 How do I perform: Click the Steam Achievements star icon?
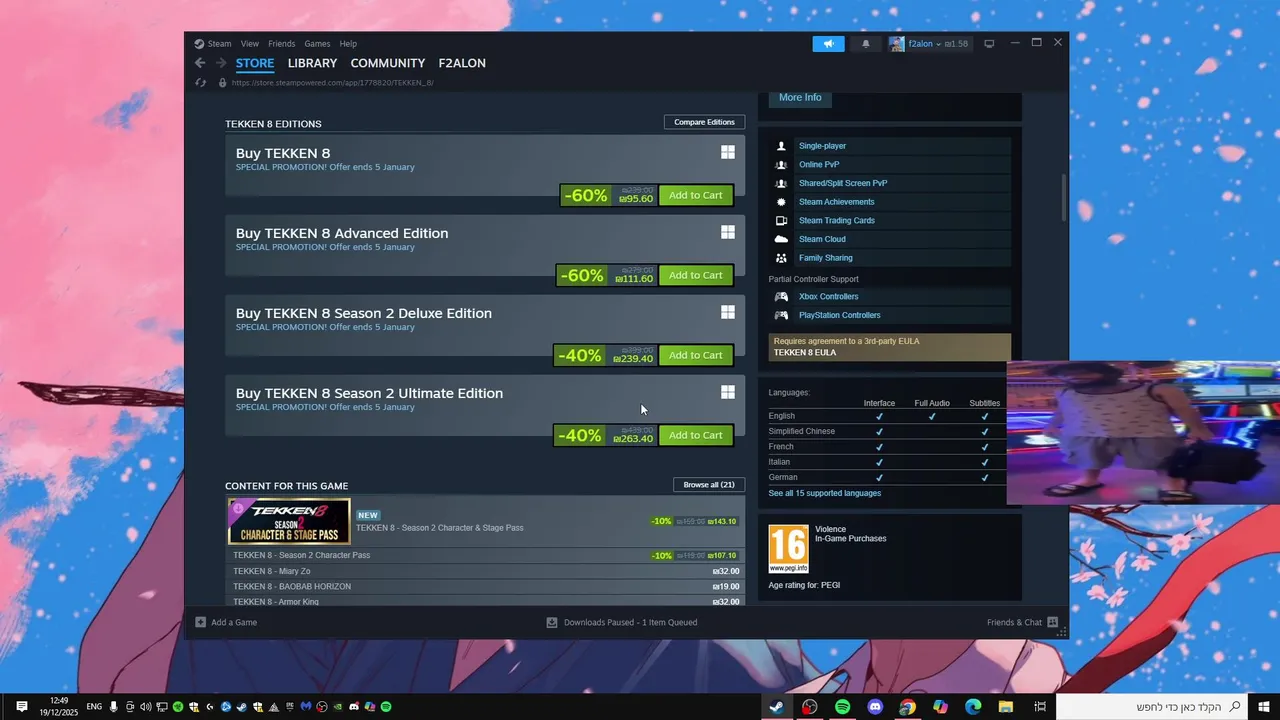[781, 202]
